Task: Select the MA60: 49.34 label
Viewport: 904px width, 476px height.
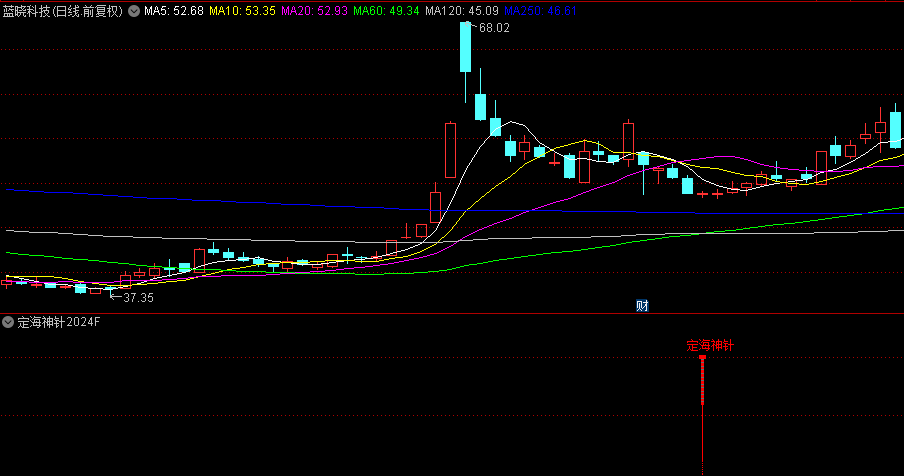Action: click(x=386, y=11)
